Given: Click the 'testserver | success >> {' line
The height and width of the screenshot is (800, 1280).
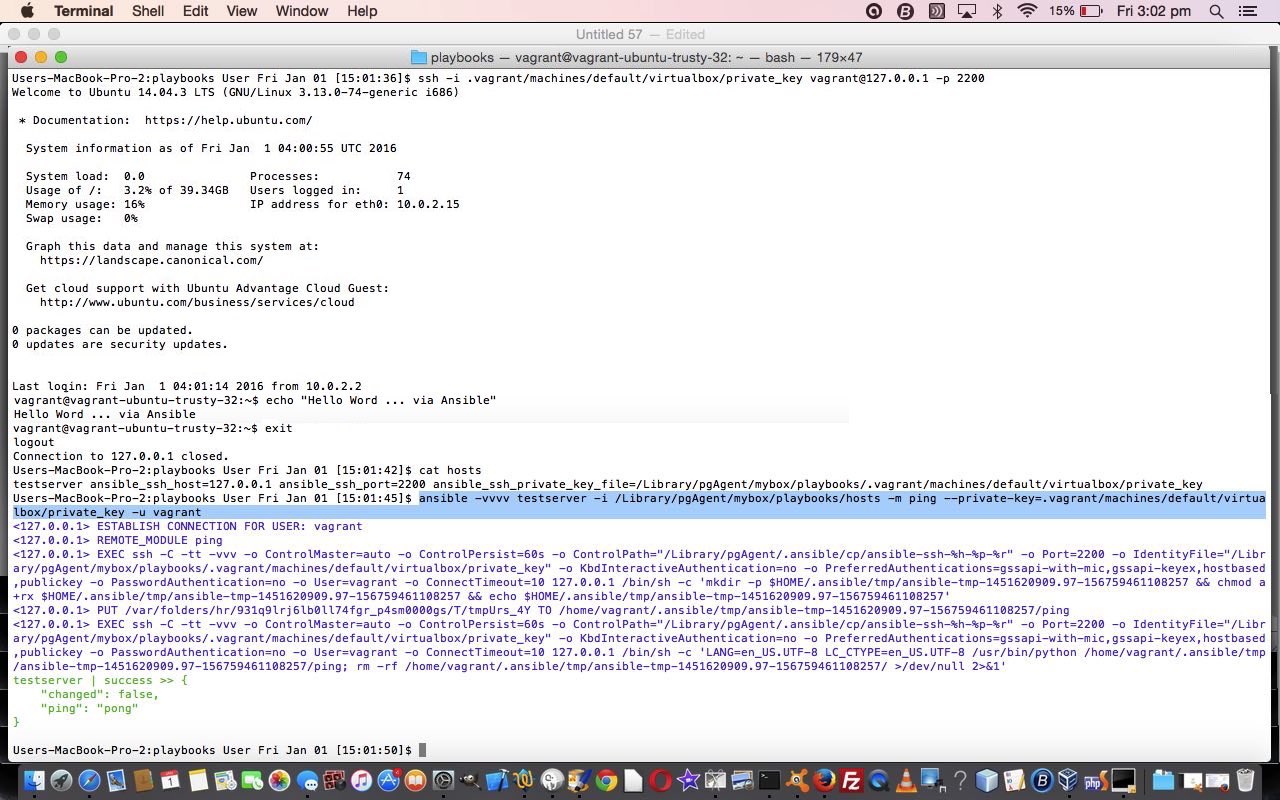Looking at the screenshot, I should click(x=100, y=680).
